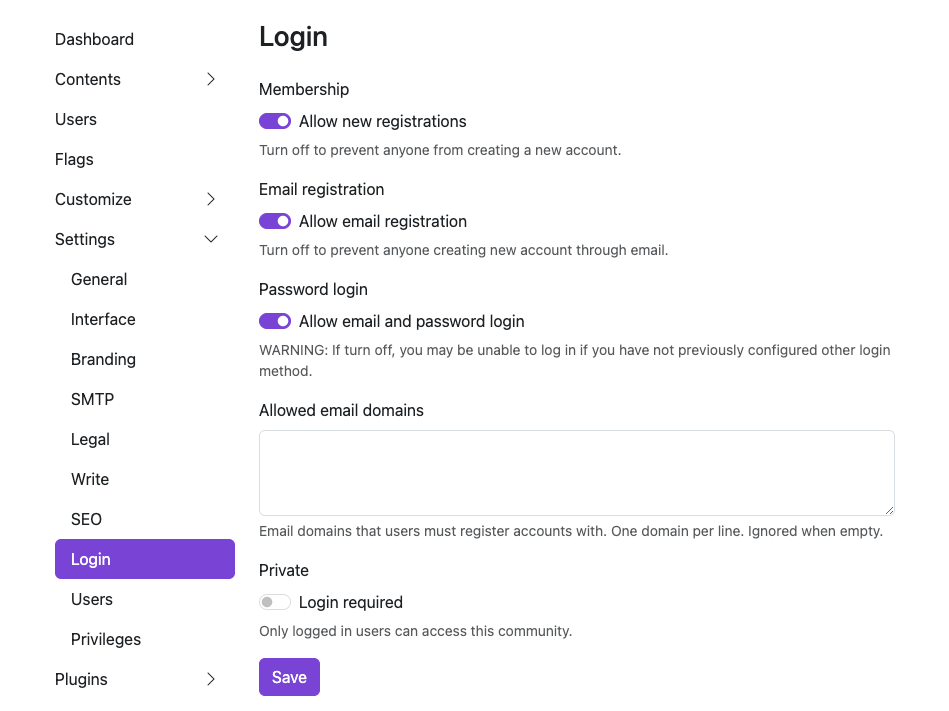The height and width of the screenshot is (711, 949).
Task: Select General under Settings
Action: (x=99, y=279)
